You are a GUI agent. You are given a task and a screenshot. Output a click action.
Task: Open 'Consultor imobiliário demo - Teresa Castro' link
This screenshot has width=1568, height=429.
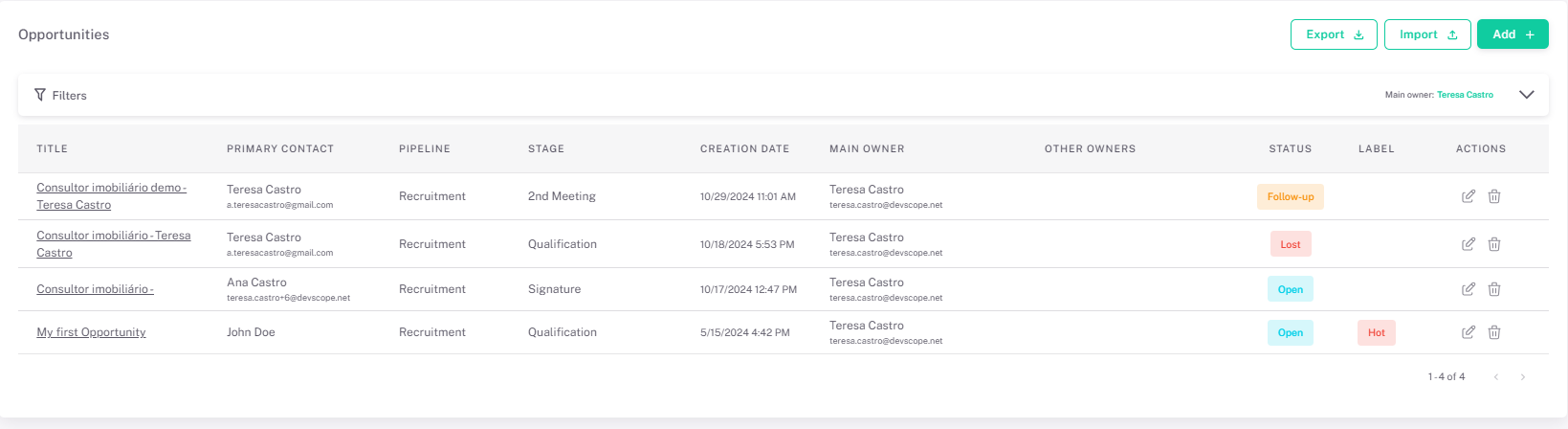click(111, 189)
